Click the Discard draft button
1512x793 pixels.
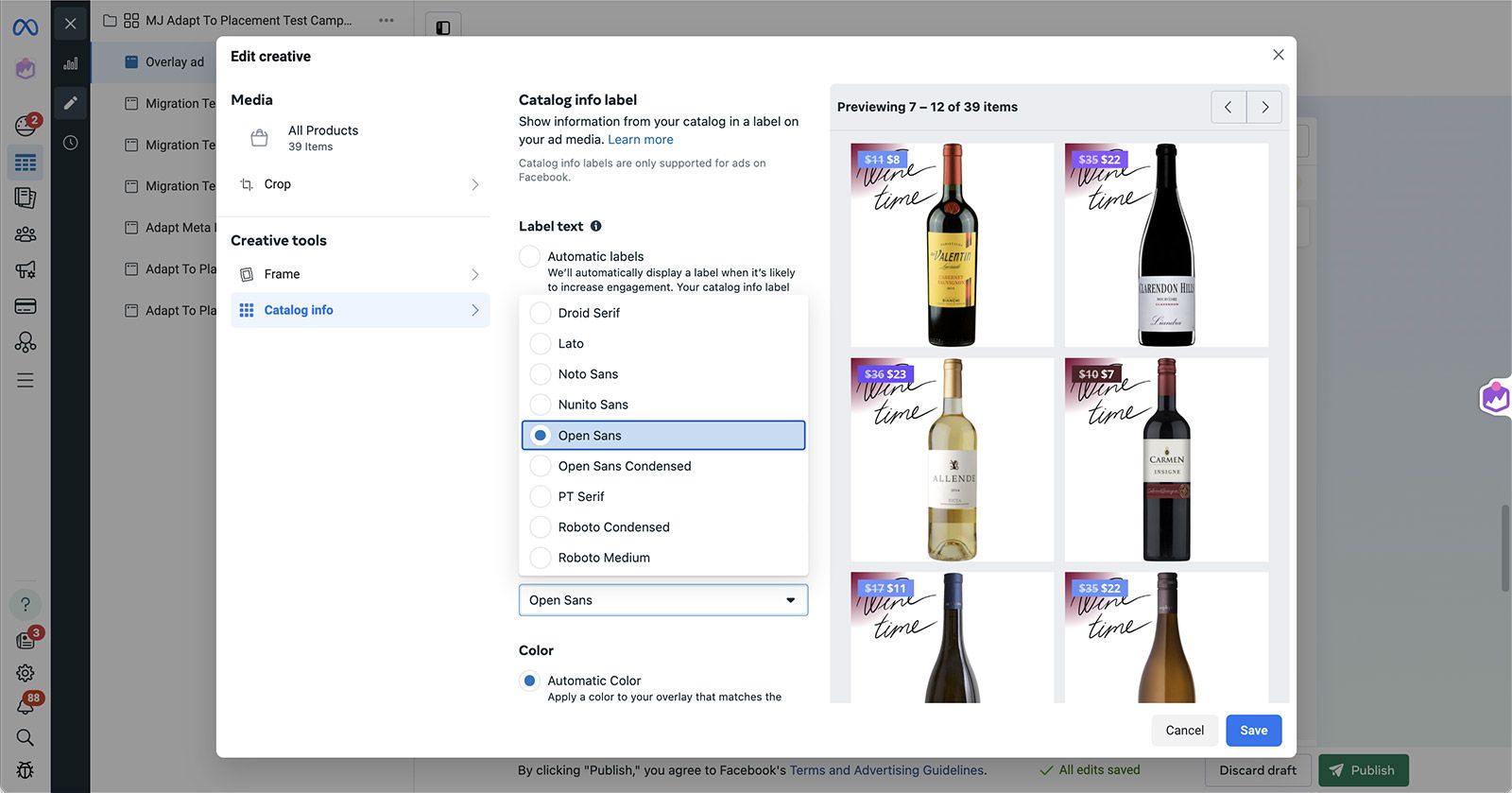coord(1258,770)
